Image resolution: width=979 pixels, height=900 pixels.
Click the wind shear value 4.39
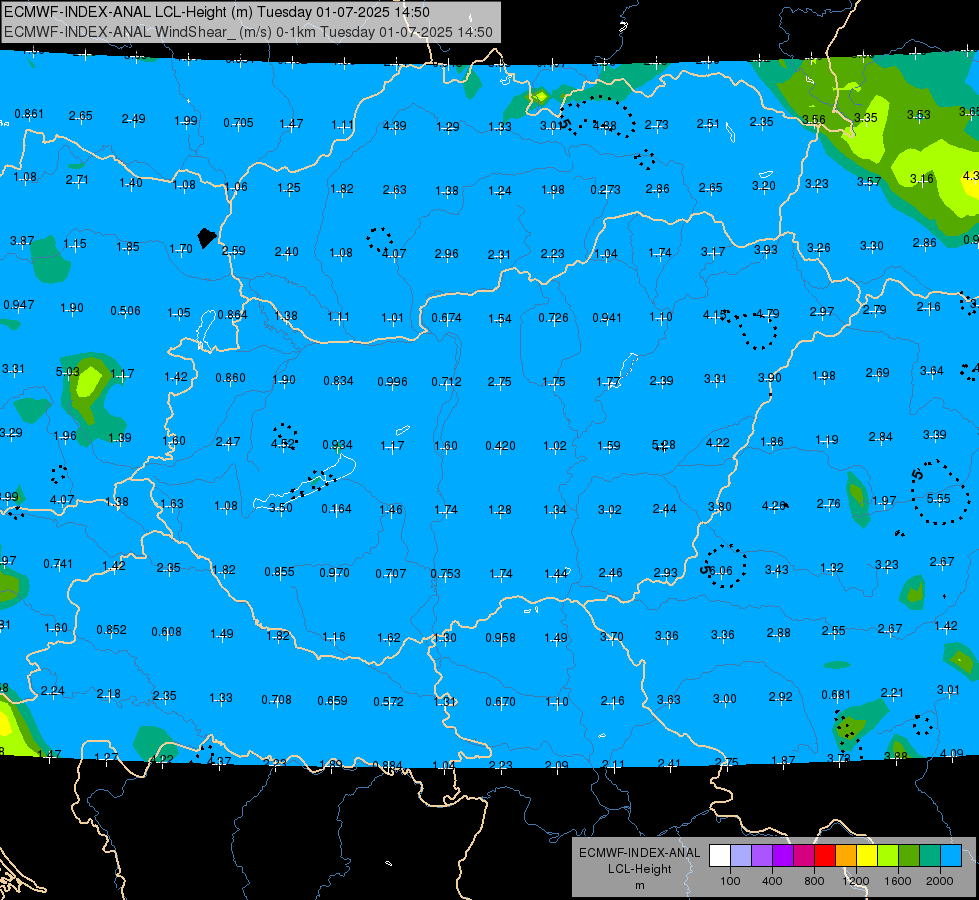coord(395,126)
